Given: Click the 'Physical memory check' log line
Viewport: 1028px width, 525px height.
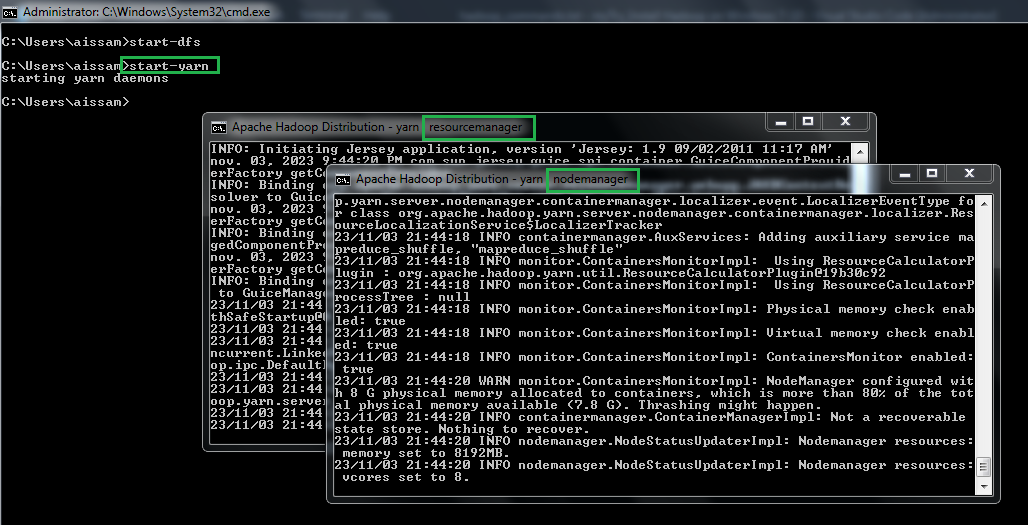Looking at the screenshot, I should [654, 309].
